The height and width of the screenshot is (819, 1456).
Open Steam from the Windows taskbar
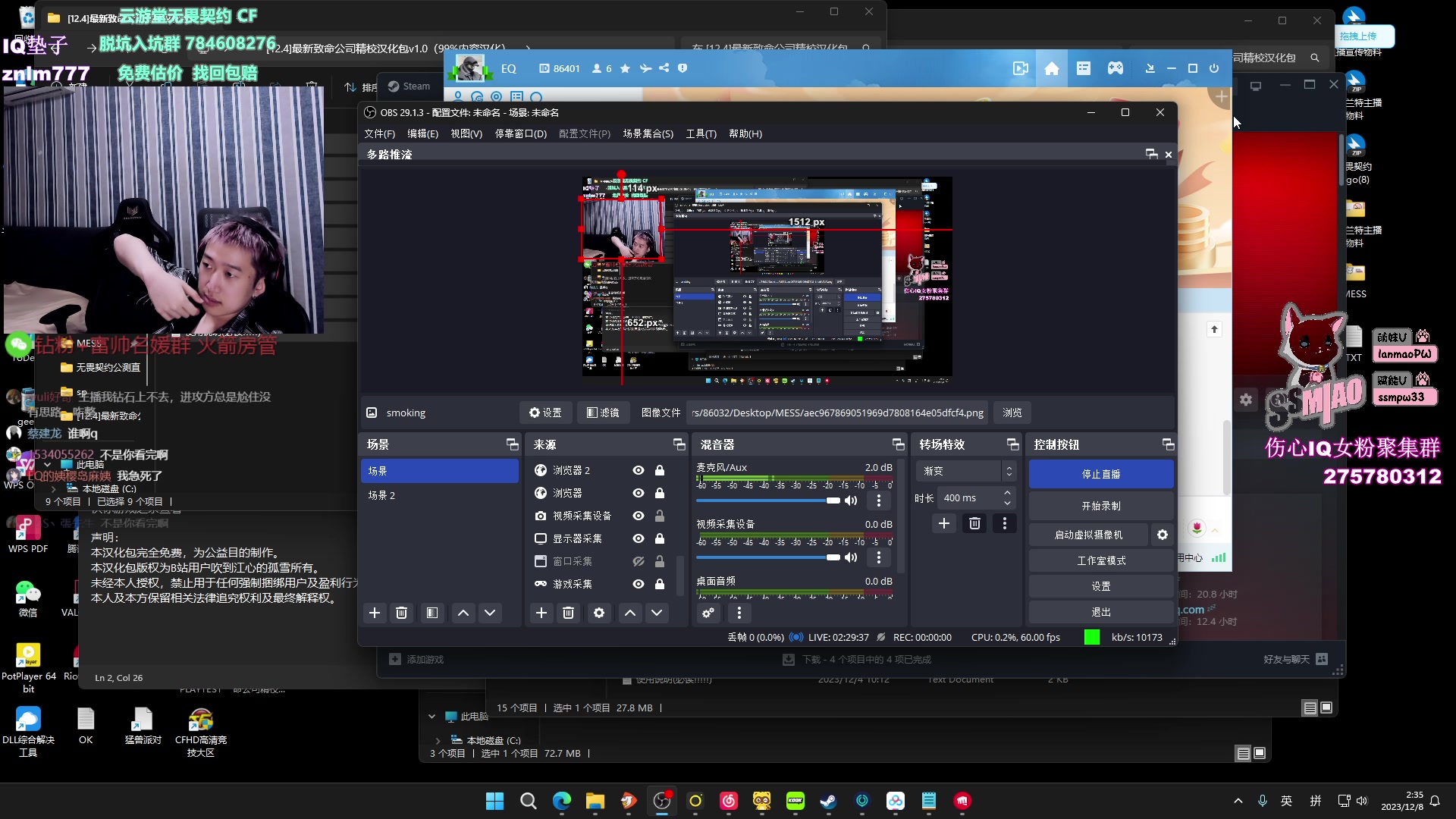tap(829, 801)
